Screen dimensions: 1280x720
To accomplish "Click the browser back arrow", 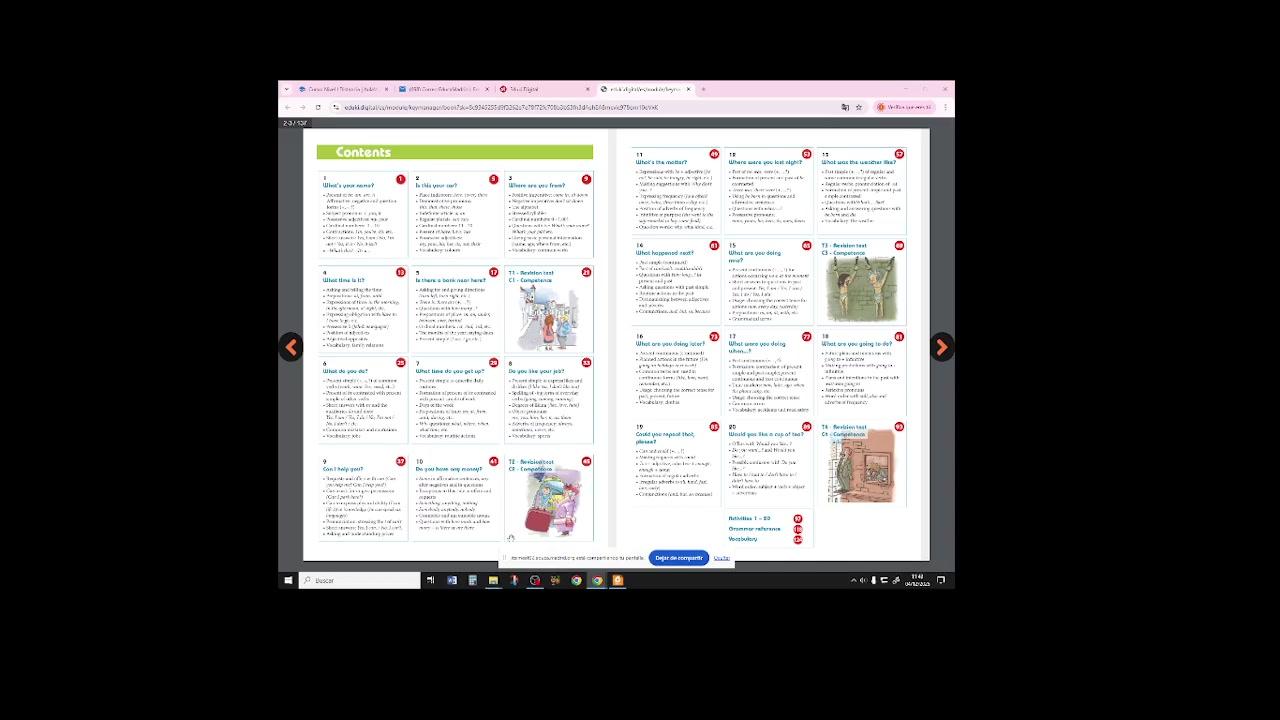I will pos(288,107).
